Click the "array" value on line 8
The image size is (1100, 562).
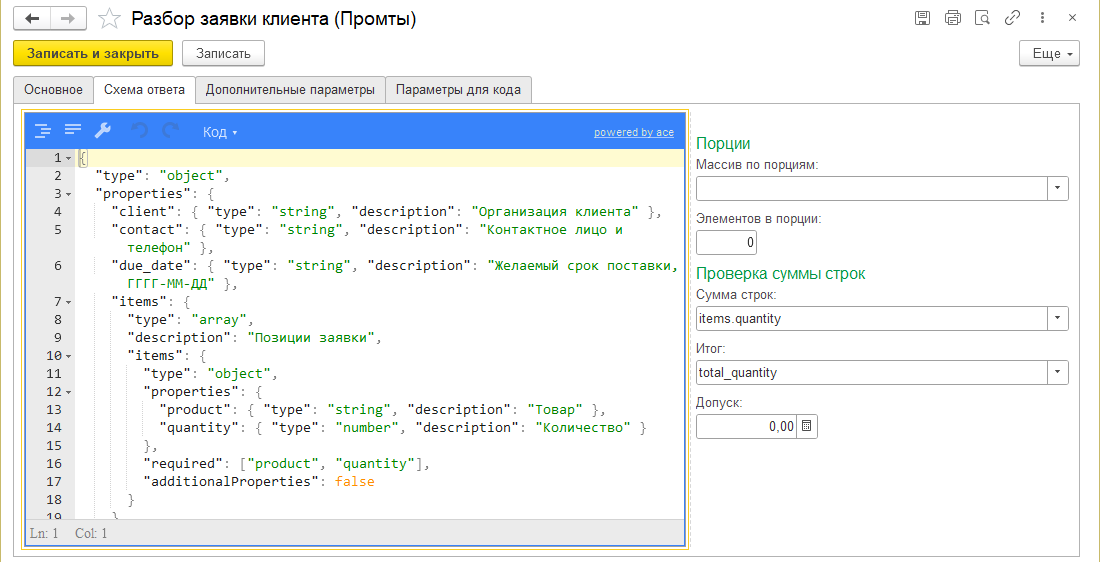217,320
